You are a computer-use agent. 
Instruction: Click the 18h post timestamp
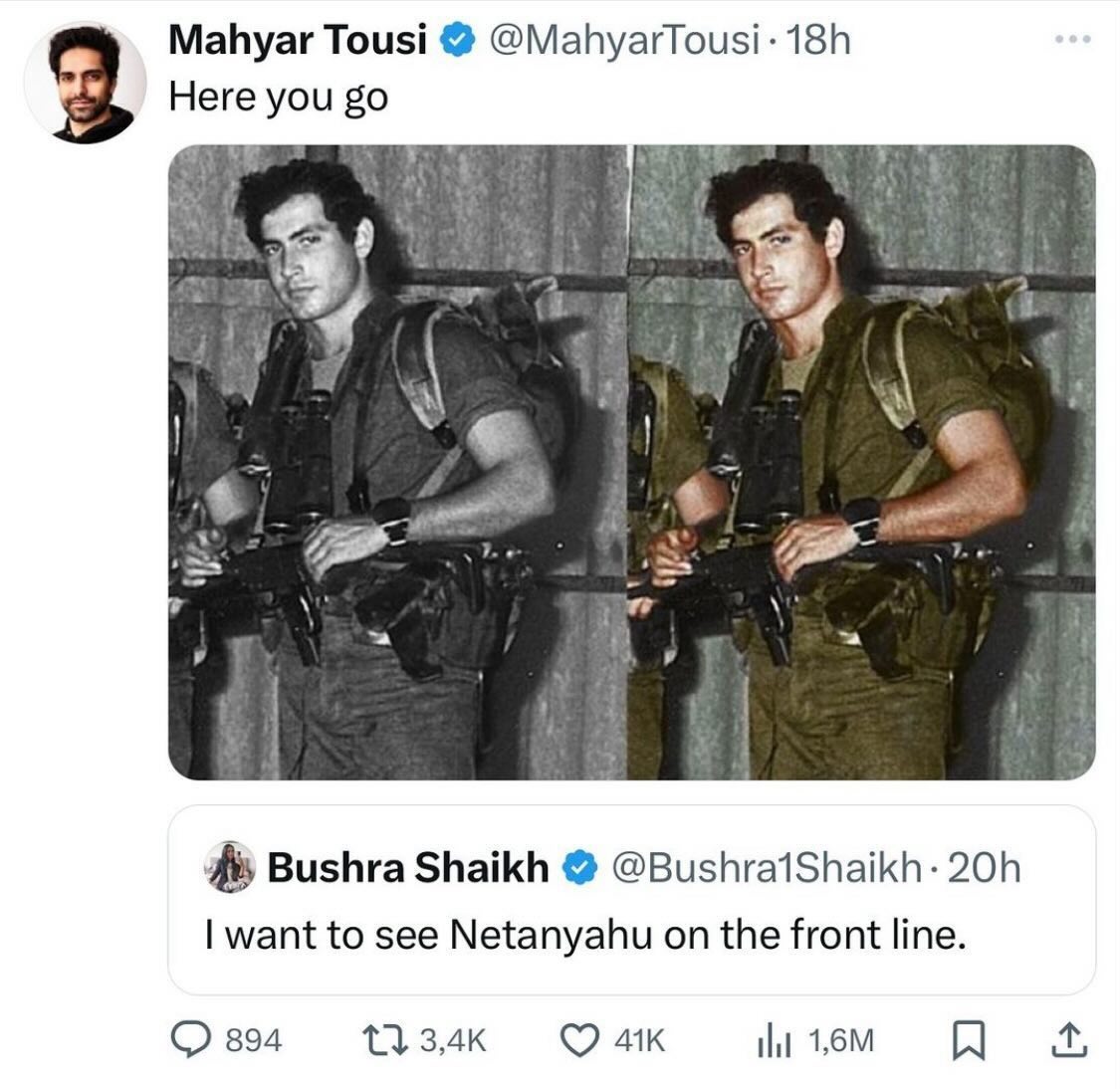818,40
